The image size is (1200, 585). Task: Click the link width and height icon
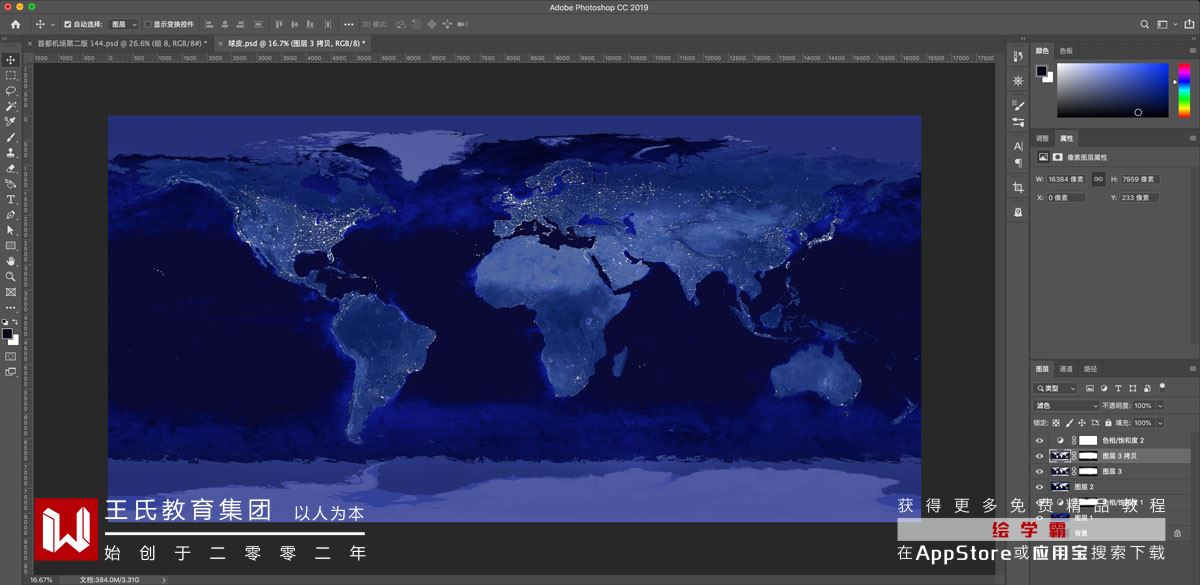point(1098,179)
